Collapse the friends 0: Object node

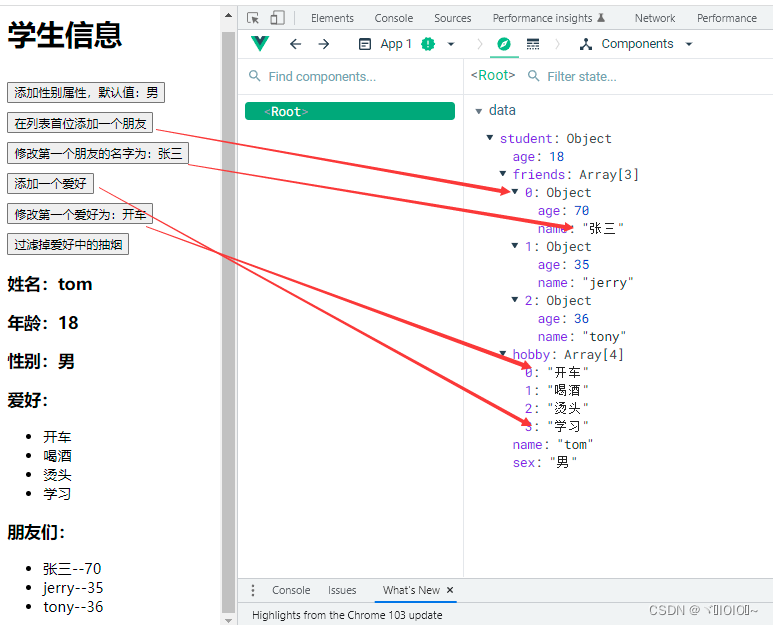[515, 192]
